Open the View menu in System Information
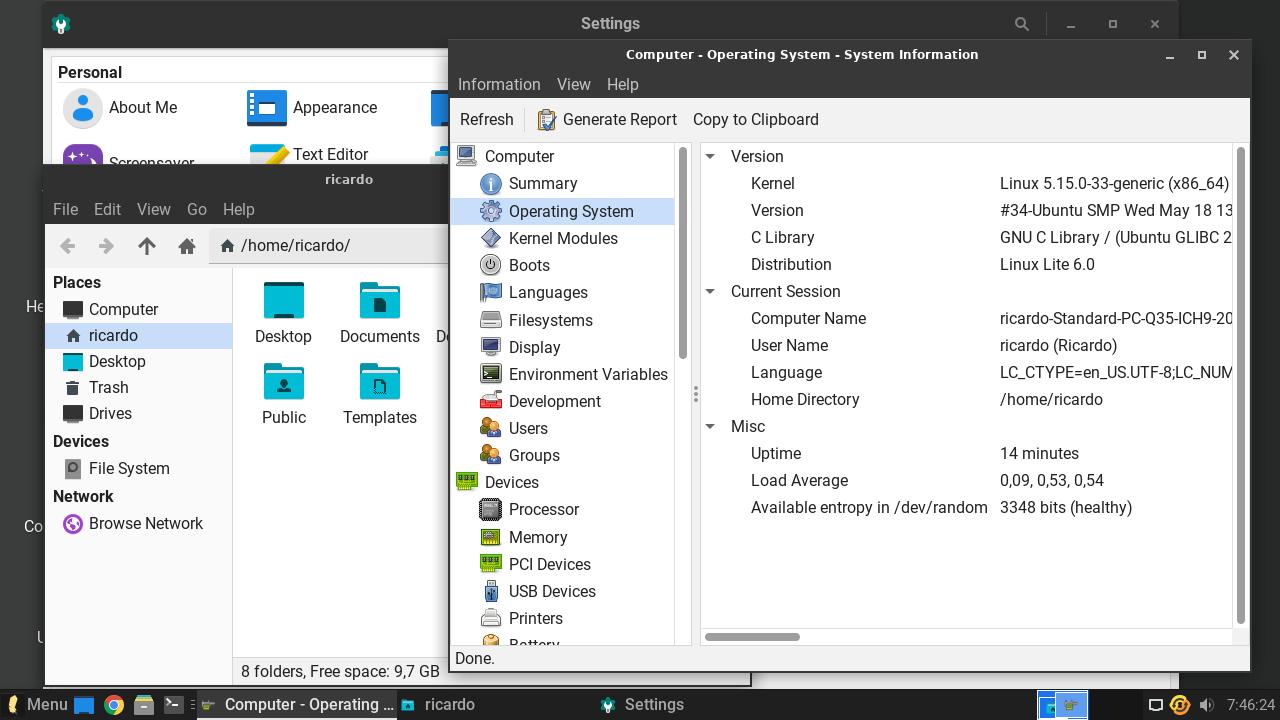This screenshot has height=720, width=1280. point(574,85)
